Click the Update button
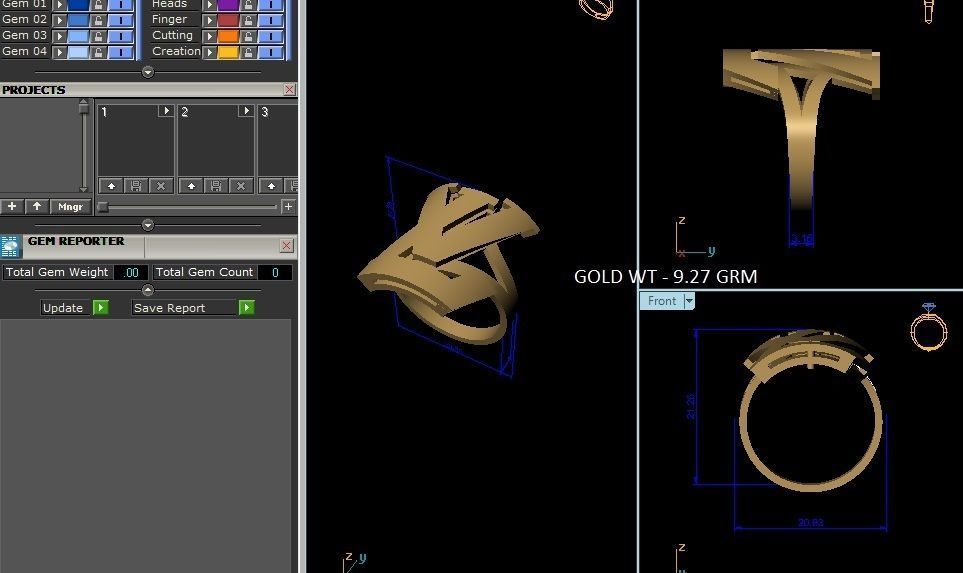 click(x=63, y=308)
